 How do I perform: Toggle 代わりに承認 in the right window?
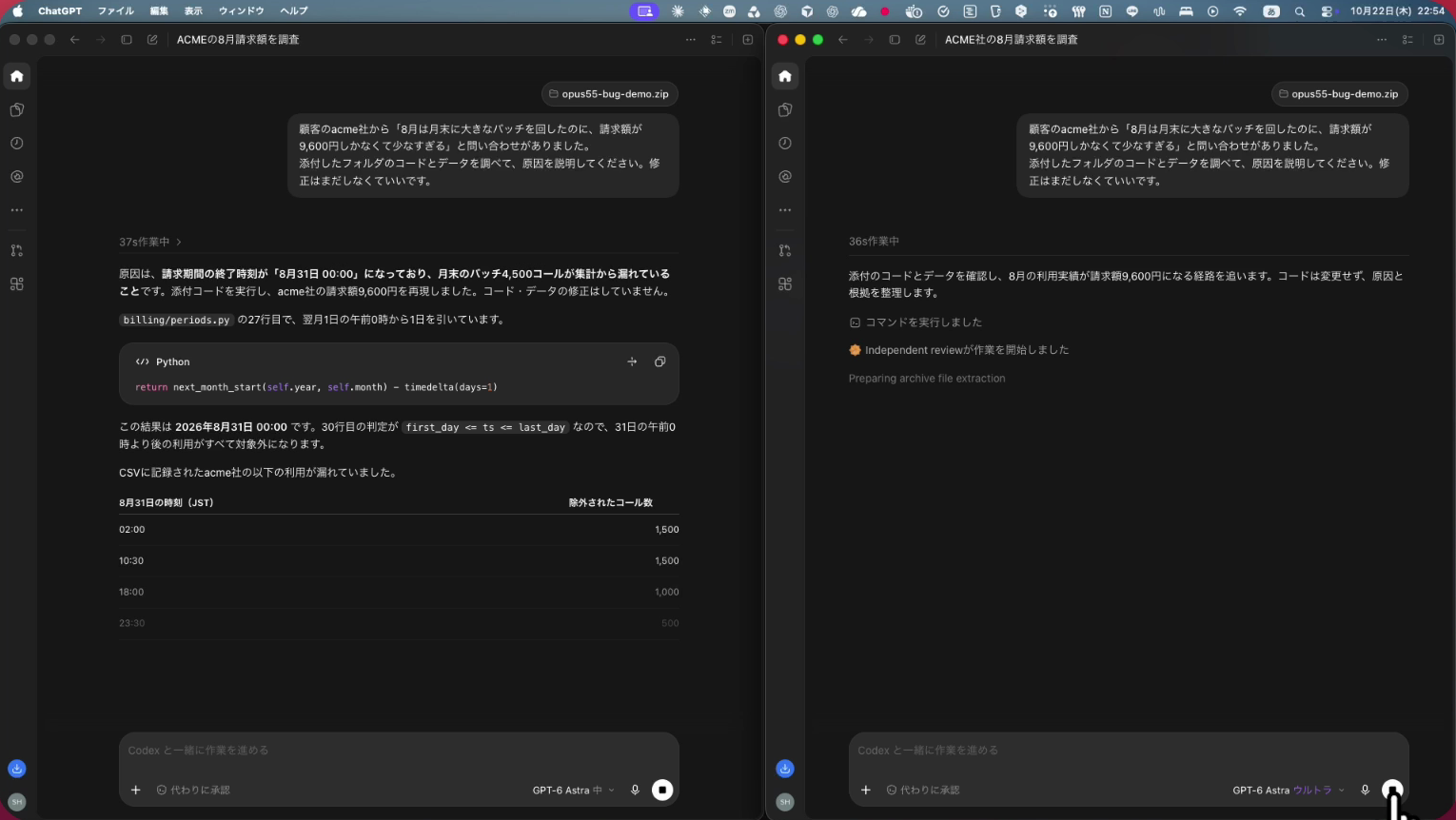click(x=923, y=791)
